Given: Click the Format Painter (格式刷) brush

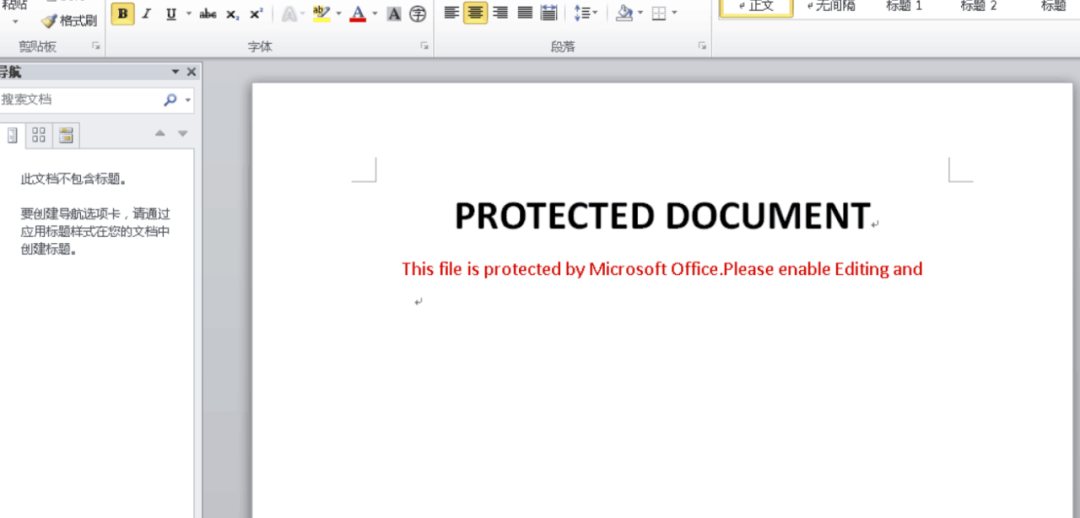Looking at the screenshot, I should (x=69, y=20).
